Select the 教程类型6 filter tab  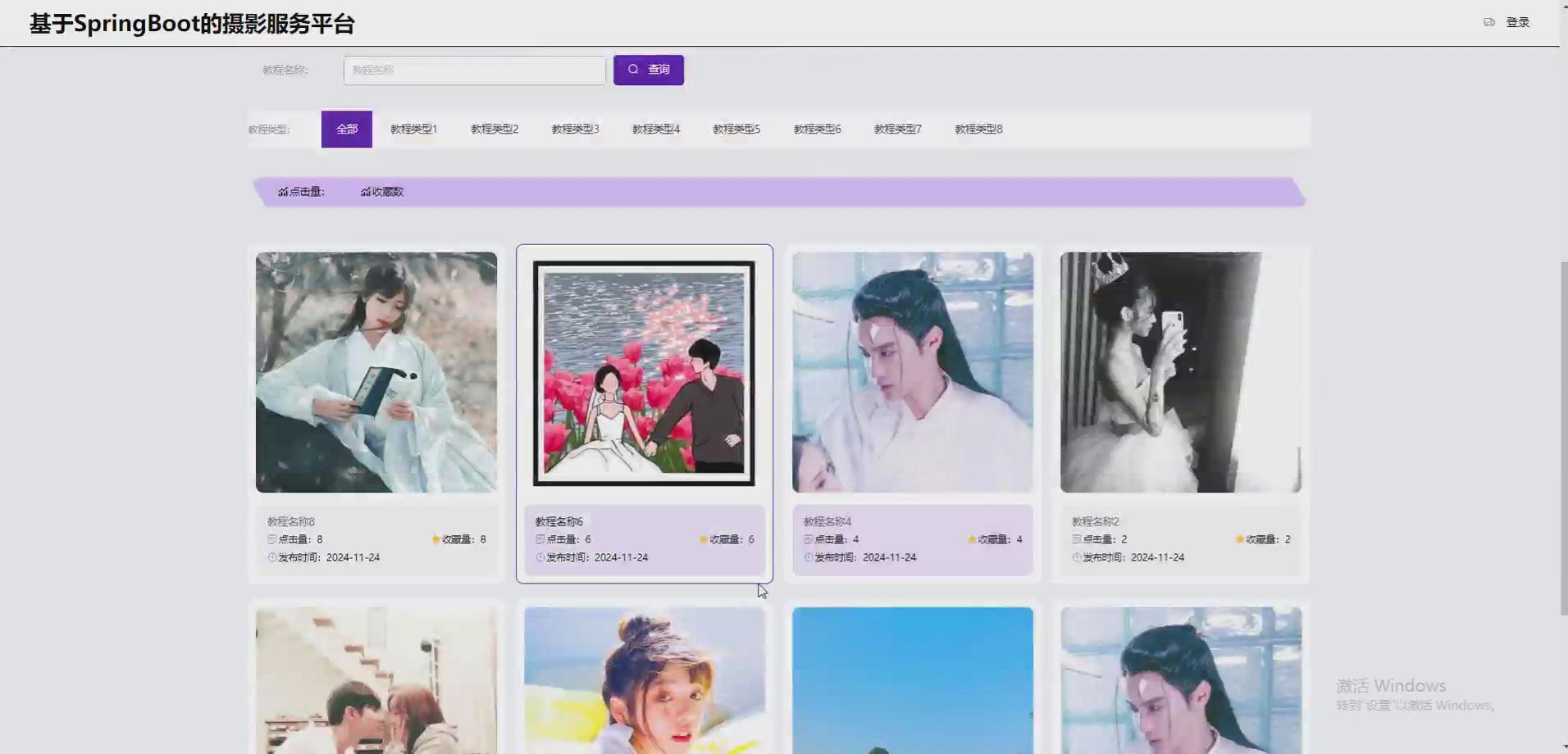pos(817,129)
